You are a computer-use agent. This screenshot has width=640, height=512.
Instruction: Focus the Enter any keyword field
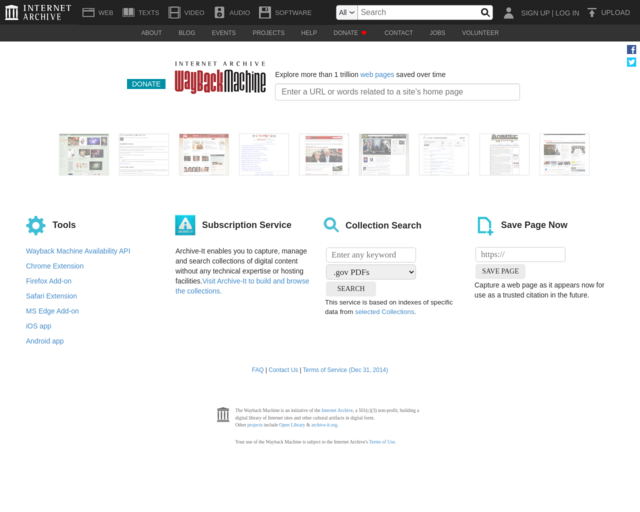(x=371, y=255)
